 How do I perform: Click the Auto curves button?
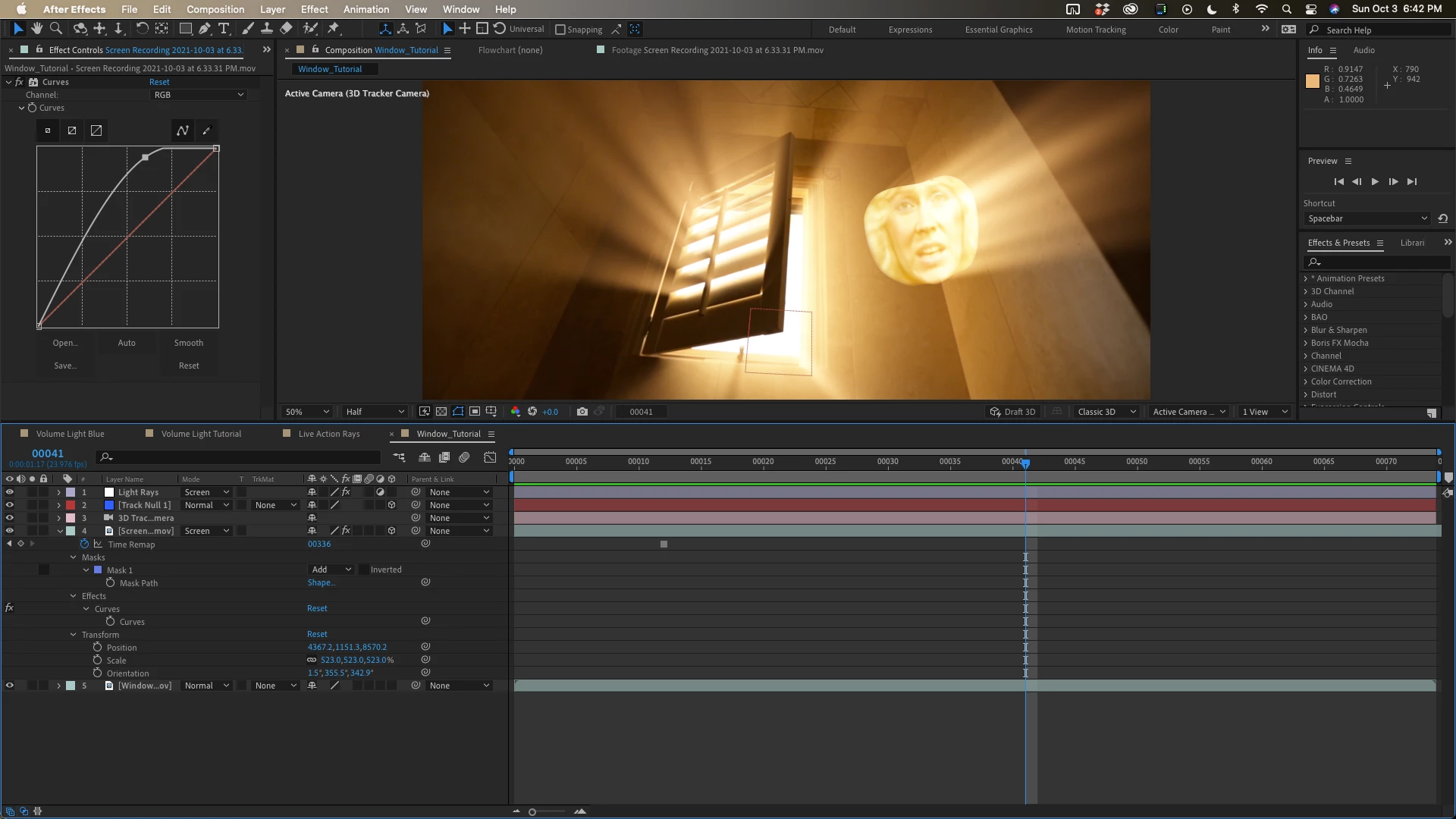pyautogui.click(x=127, y=343)
